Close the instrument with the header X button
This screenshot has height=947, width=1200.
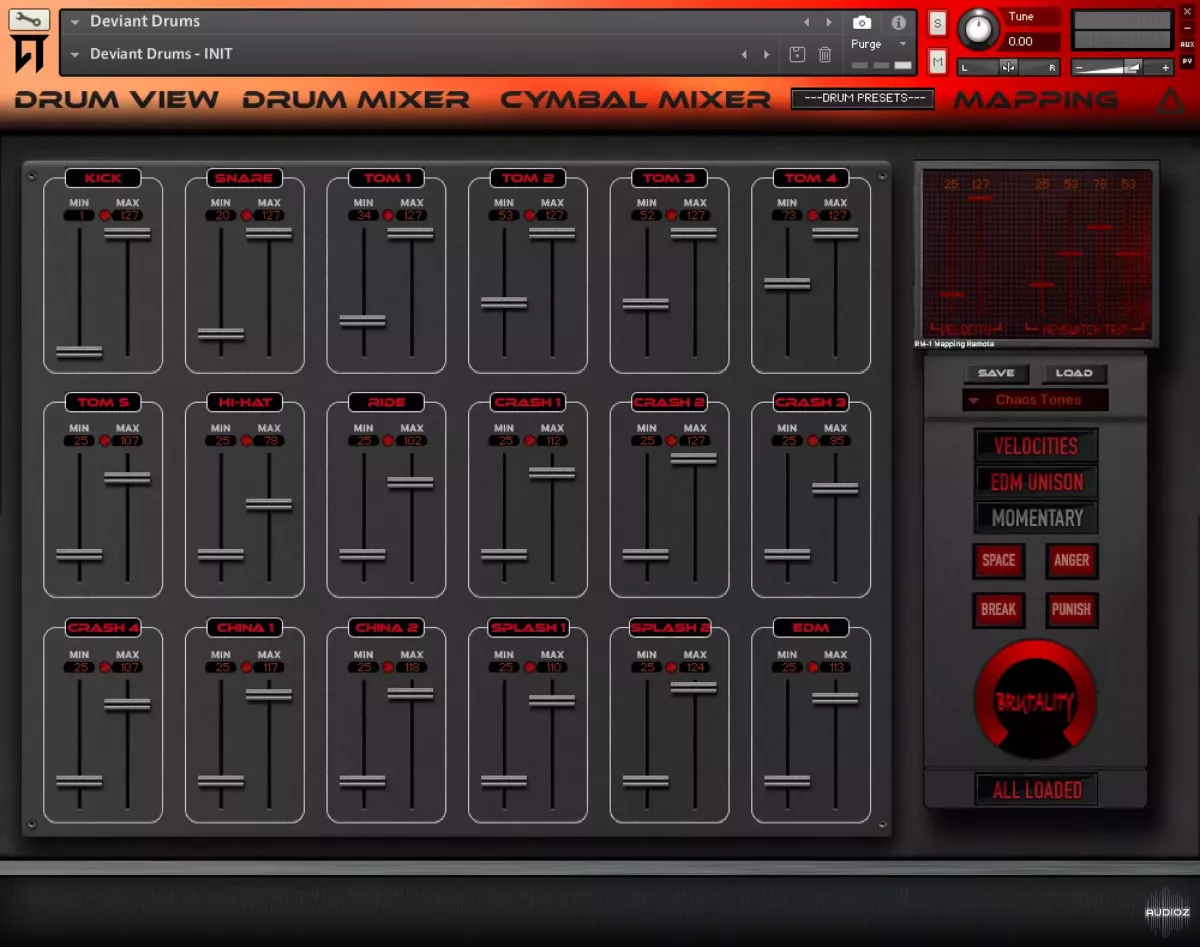pos(1187,12)
